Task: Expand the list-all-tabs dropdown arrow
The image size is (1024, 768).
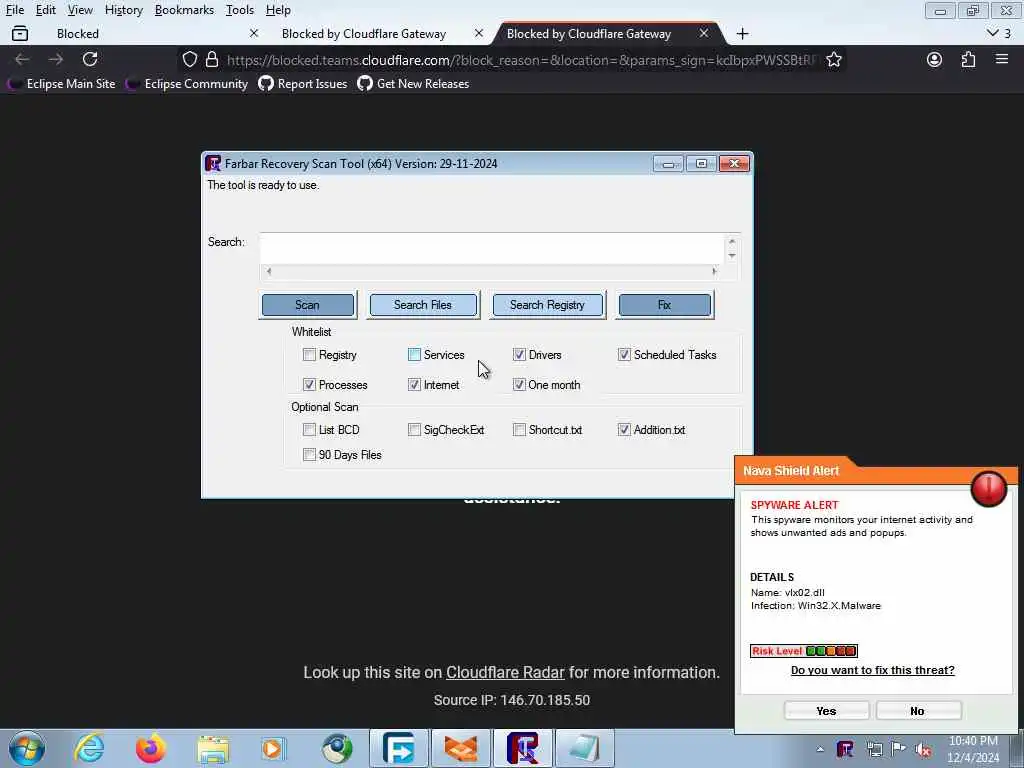Action: [993, 33]
